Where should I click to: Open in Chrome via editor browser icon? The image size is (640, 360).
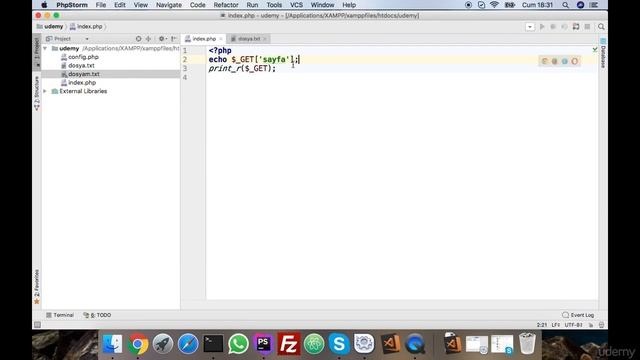point(544,61)
